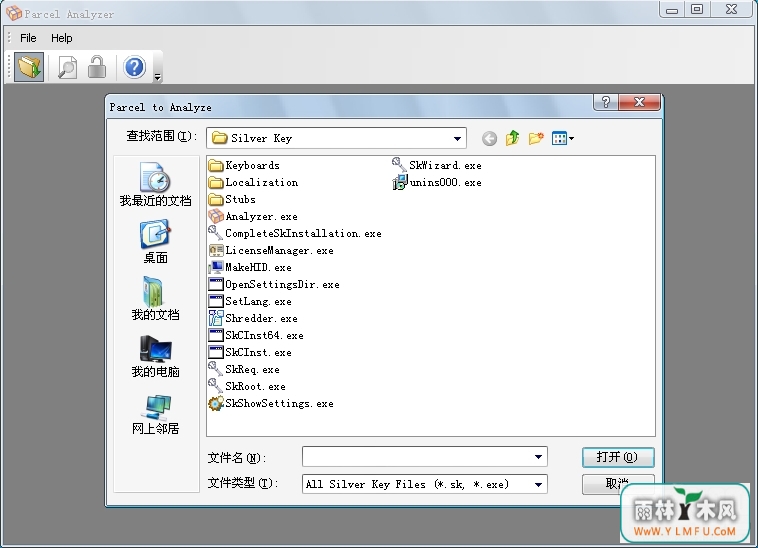Screen dimensions: 758x548
Task: Expand the file name dropdown arrow
Action: point(538,457)
